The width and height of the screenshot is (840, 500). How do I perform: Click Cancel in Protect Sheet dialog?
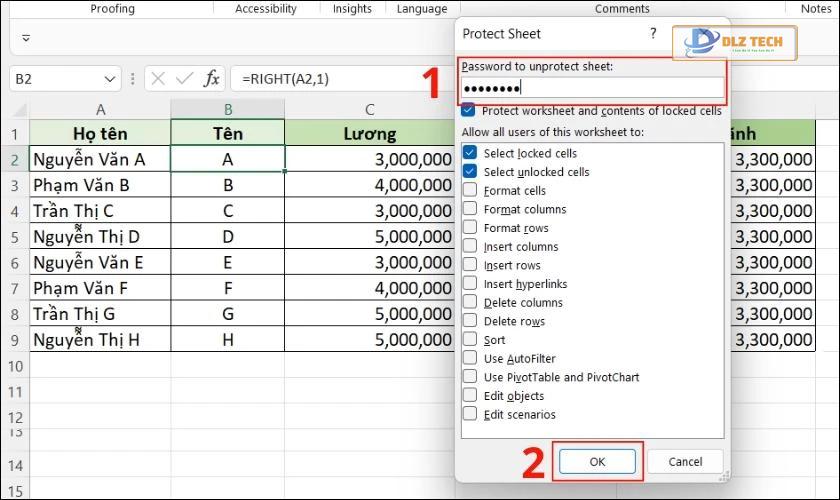685,461
